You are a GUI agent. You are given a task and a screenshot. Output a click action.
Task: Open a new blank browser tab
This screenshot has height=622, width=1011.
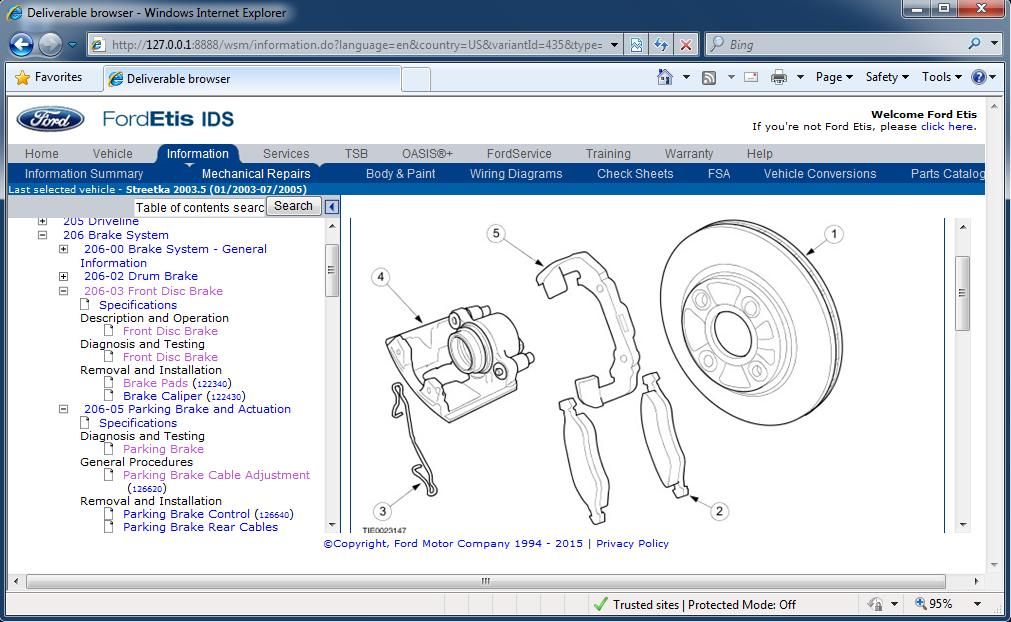416,79
